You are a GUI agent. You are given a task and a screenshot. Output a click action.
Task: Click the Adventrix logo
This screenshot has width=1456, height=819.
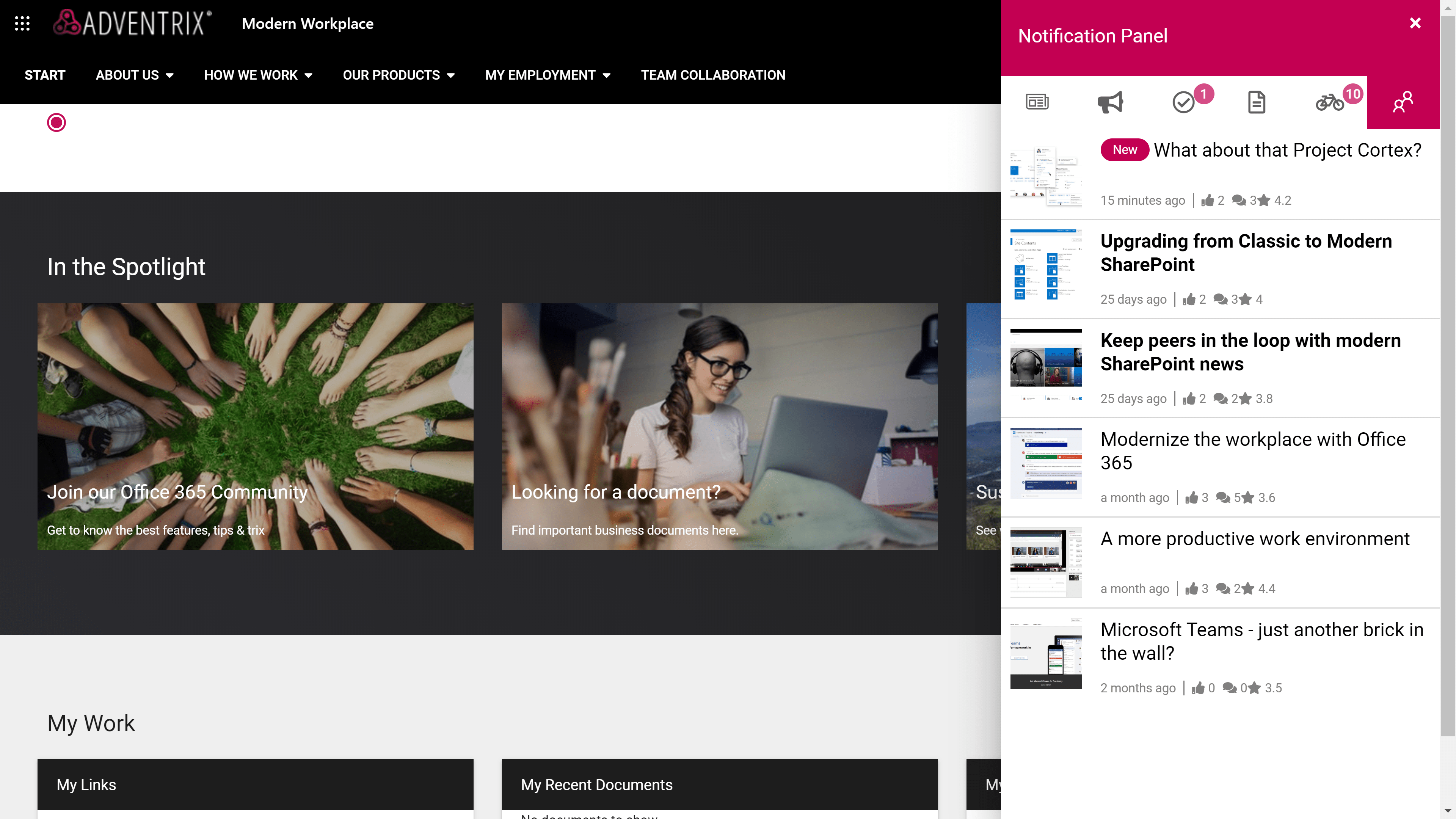click(x=132, y=23)
